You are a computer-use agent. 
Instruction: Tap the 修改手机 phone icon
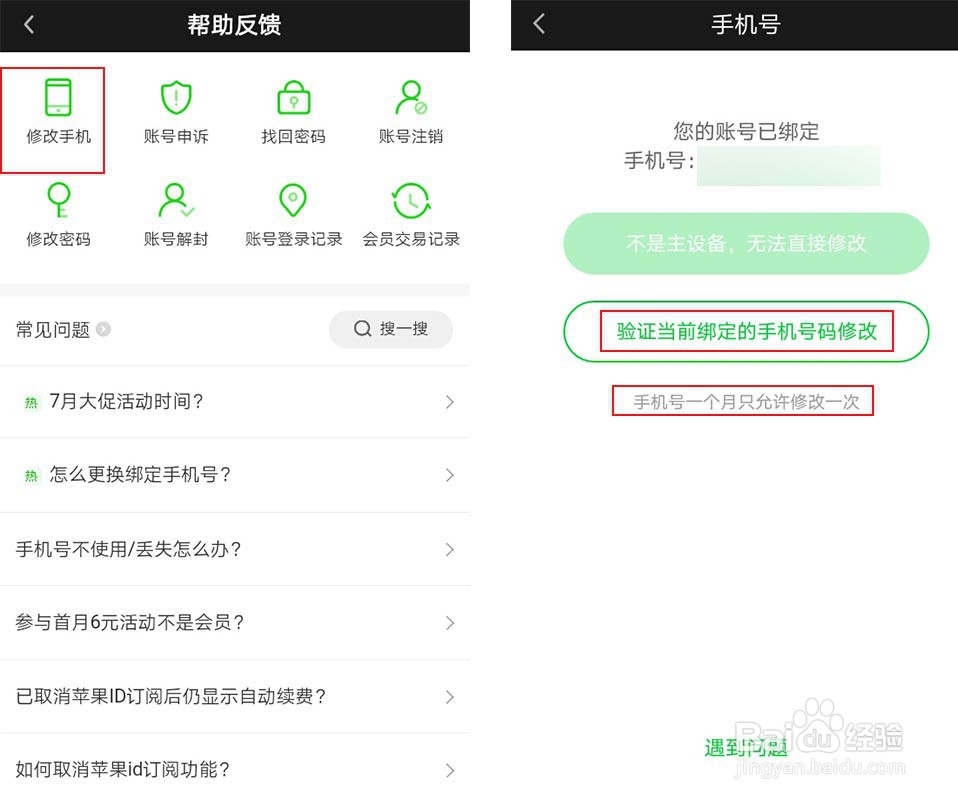pos(59,97)
